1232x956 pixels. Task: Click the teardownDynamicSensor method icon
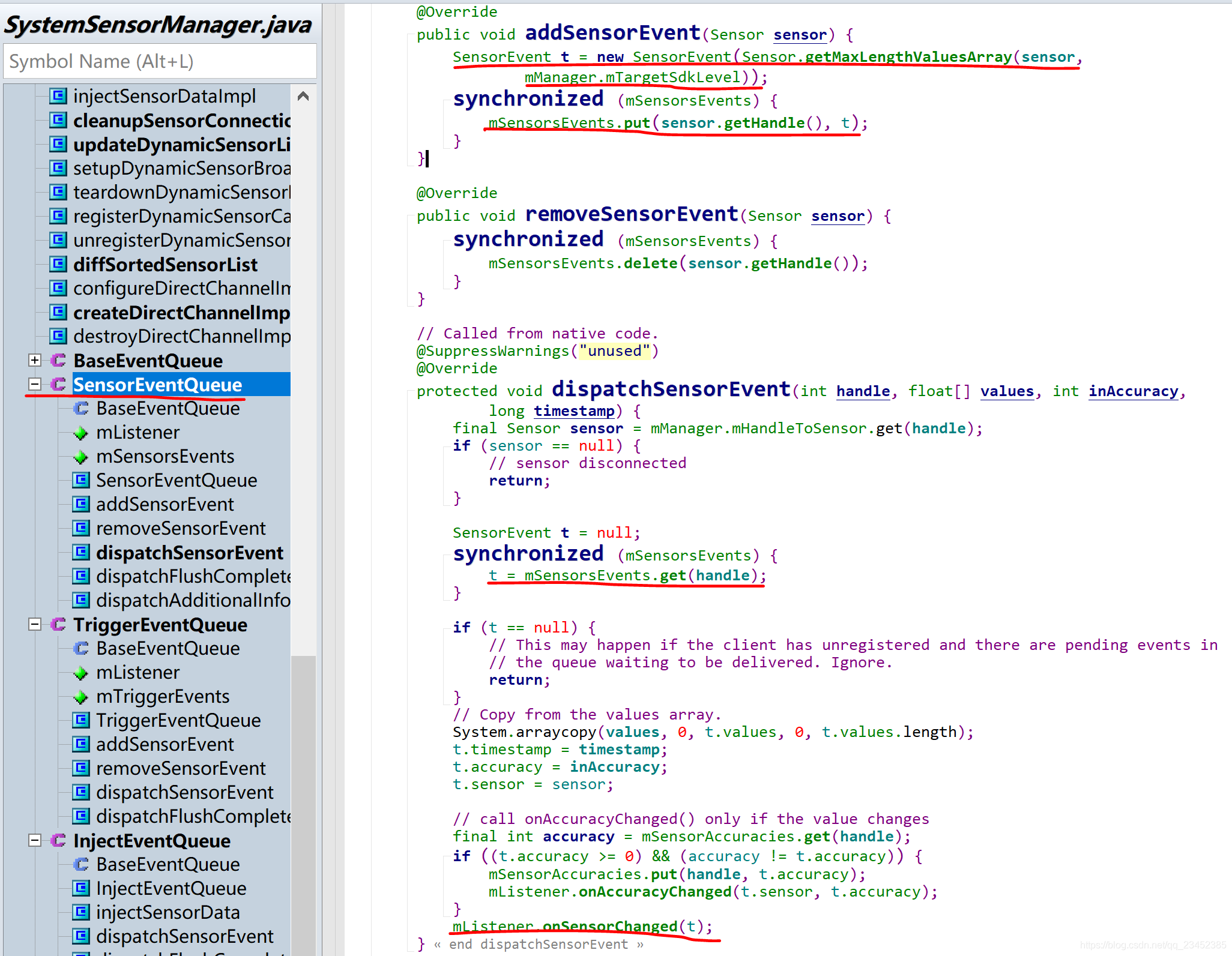click(x=58, y=192)
